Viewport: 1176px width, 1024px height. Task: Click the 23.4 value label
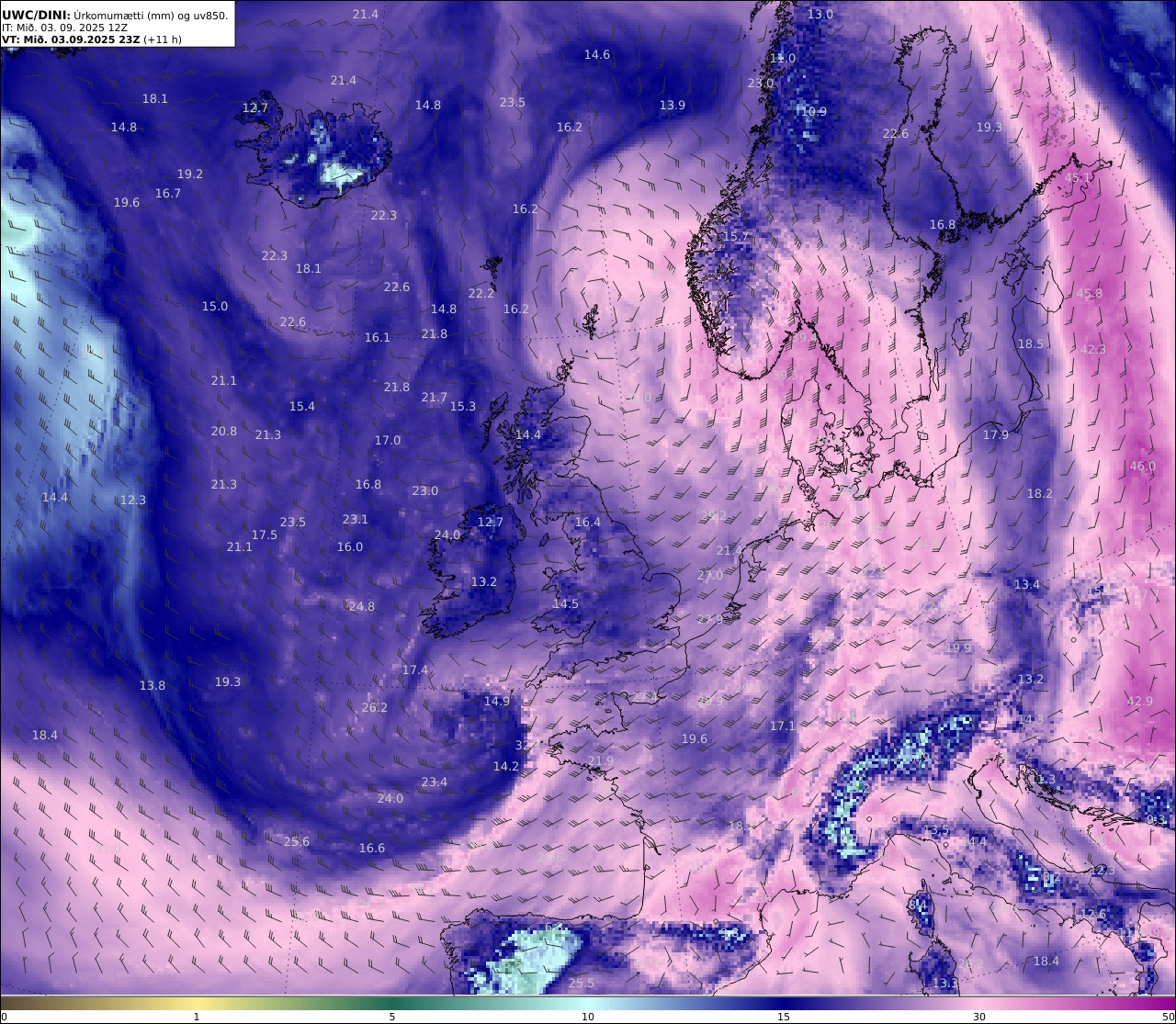coord(435,782)
